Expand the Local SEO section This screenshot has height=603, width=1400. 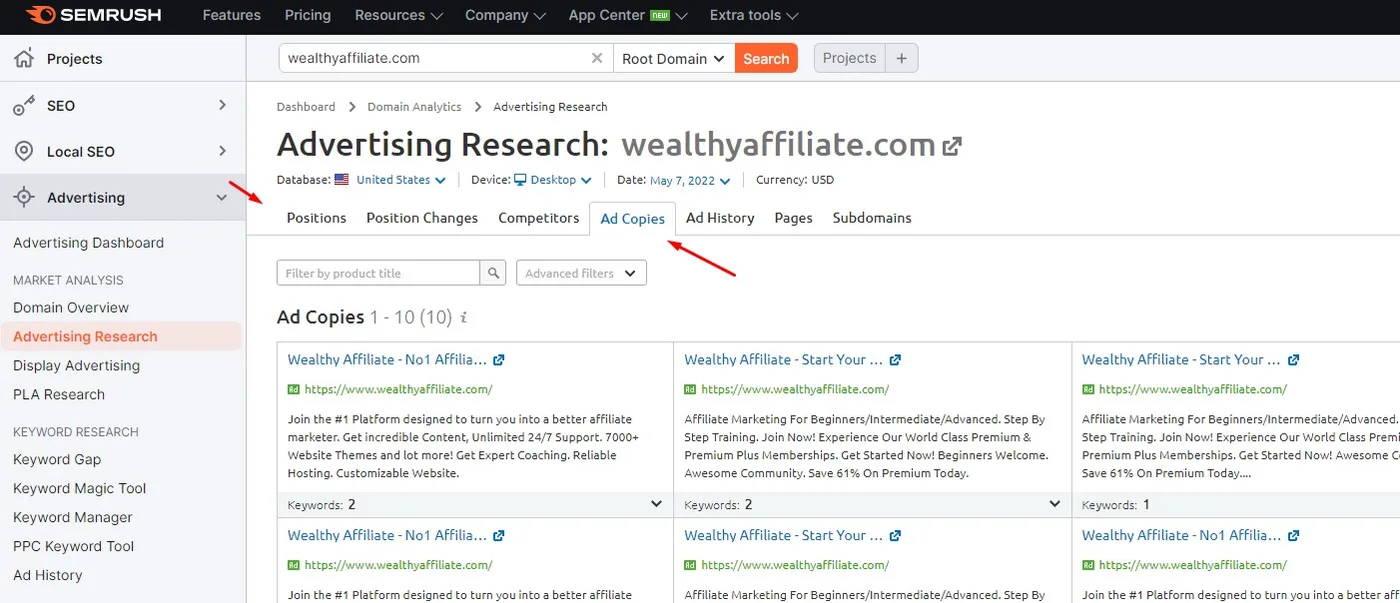[222, 151]
